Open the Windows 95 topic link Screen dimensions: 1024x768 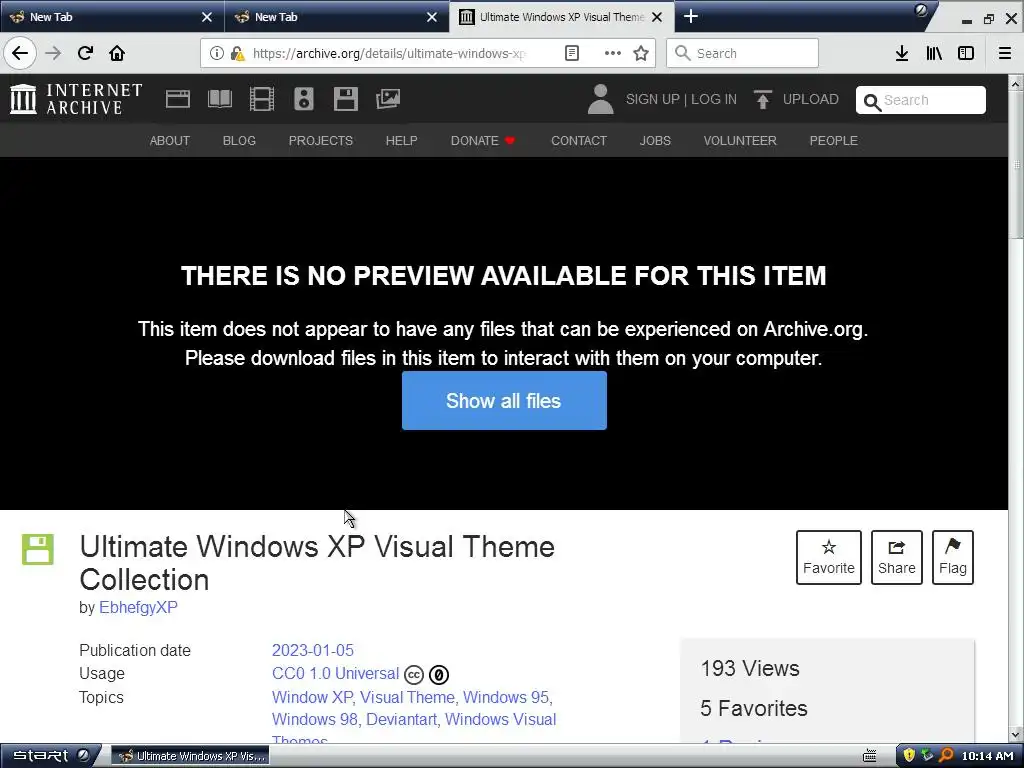(506, 697)
